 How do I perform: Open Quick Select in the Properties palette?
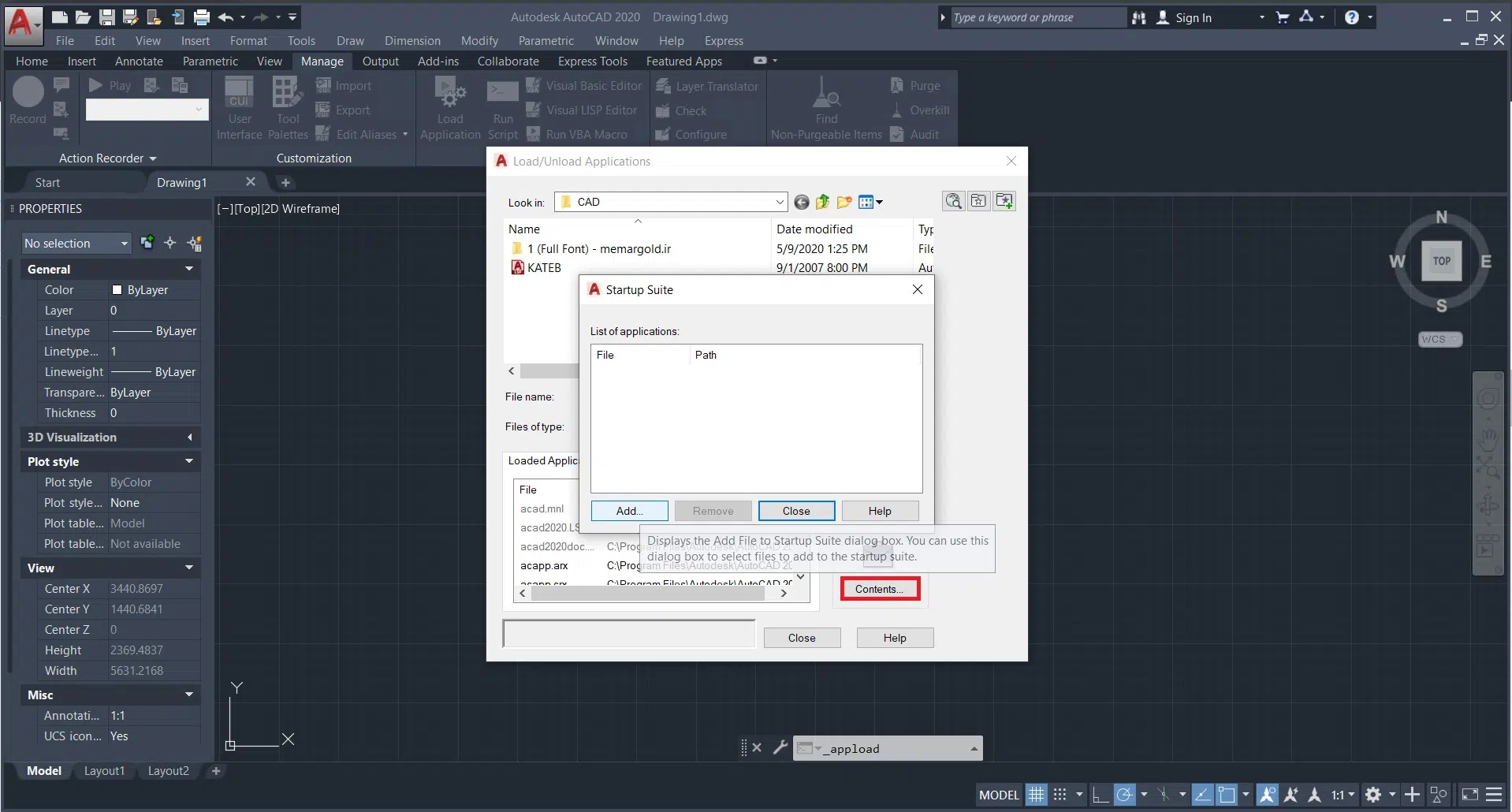click(x=194, y=244)
